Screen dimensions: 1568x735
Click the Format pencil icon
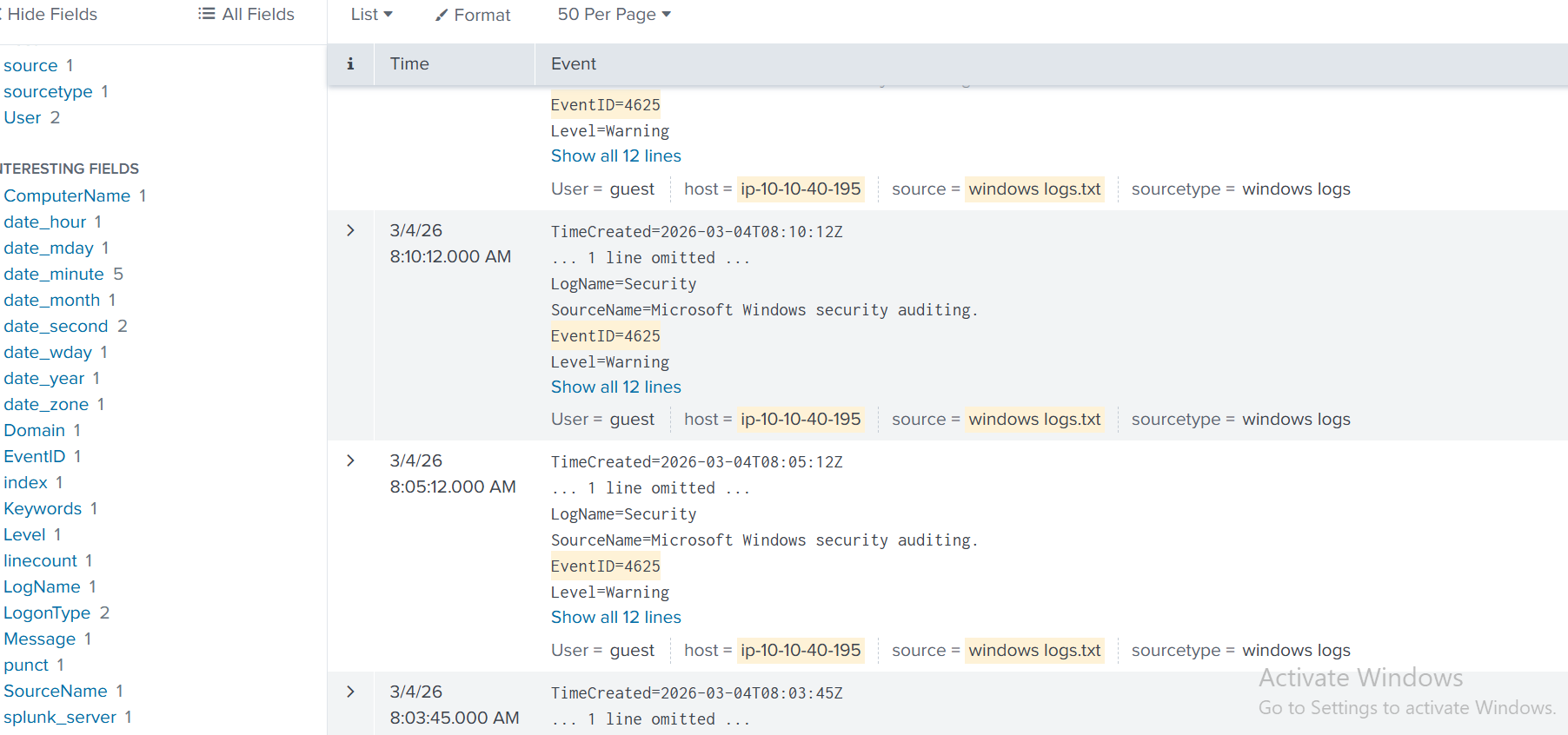tap(442, 16)
